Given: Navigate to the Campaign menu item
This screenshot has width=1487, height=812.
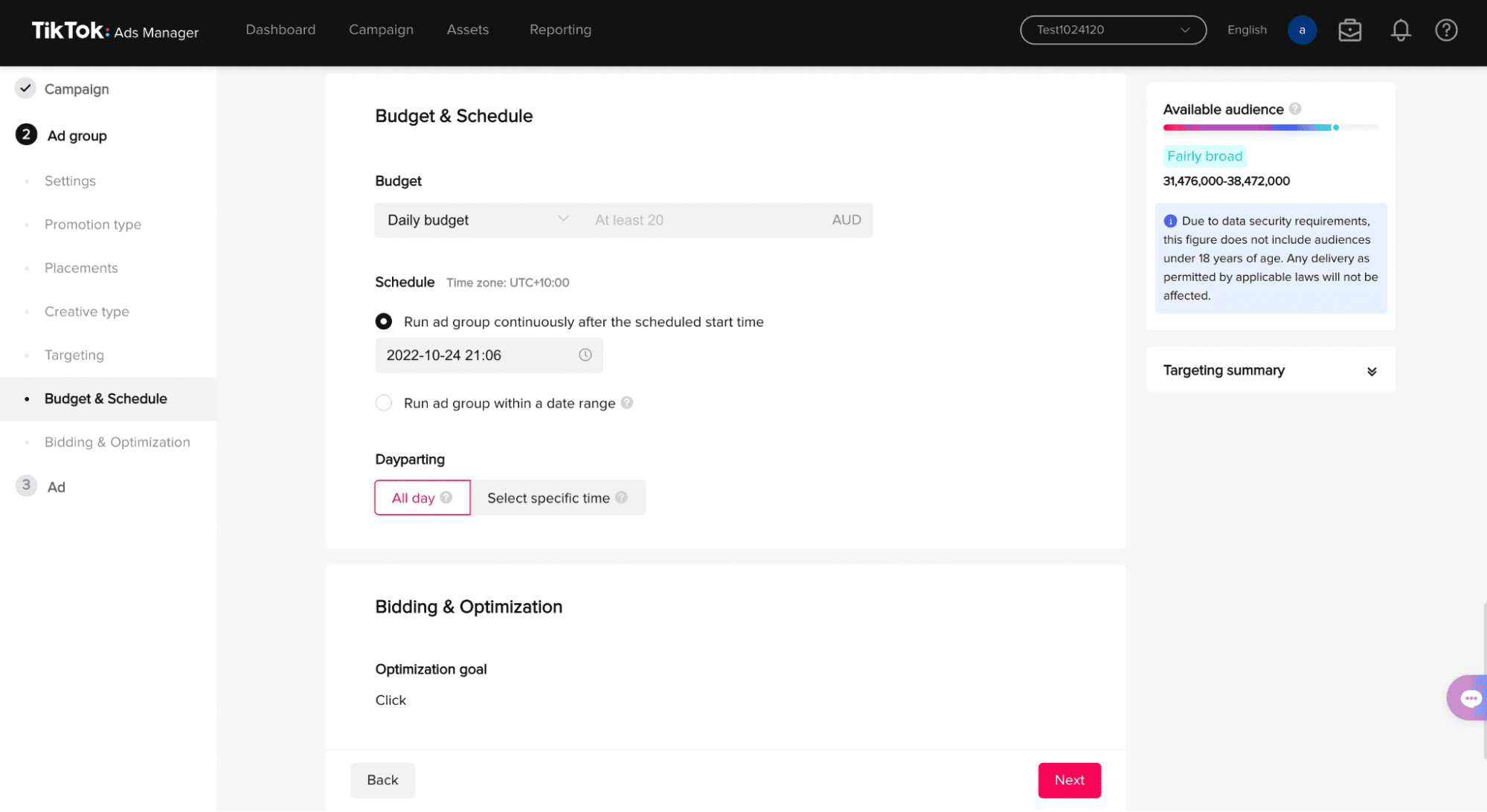Looking at the screenshot, I should click(x=381, y=30).
